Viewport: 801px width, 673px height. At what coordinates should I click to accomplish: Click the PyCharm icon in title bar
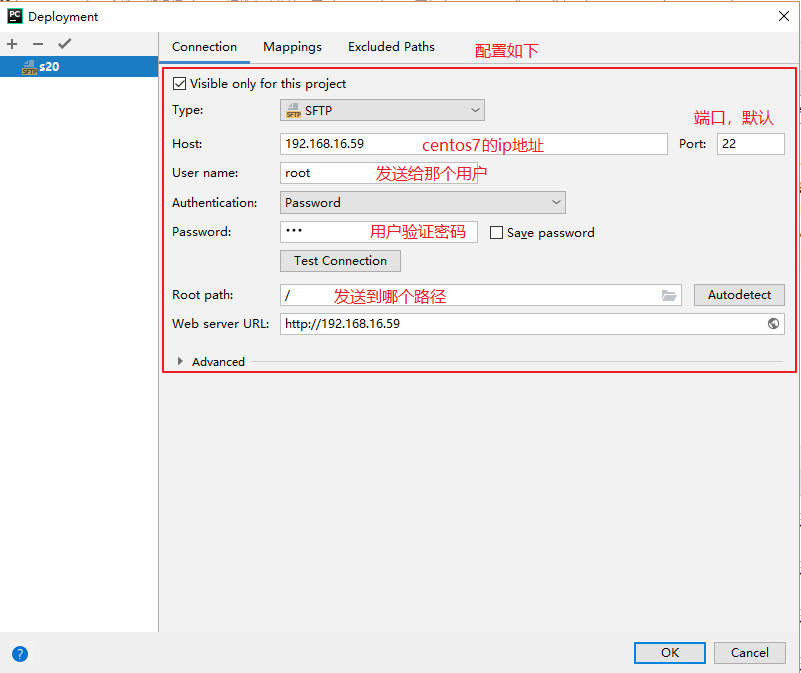[x=14, y=16]
